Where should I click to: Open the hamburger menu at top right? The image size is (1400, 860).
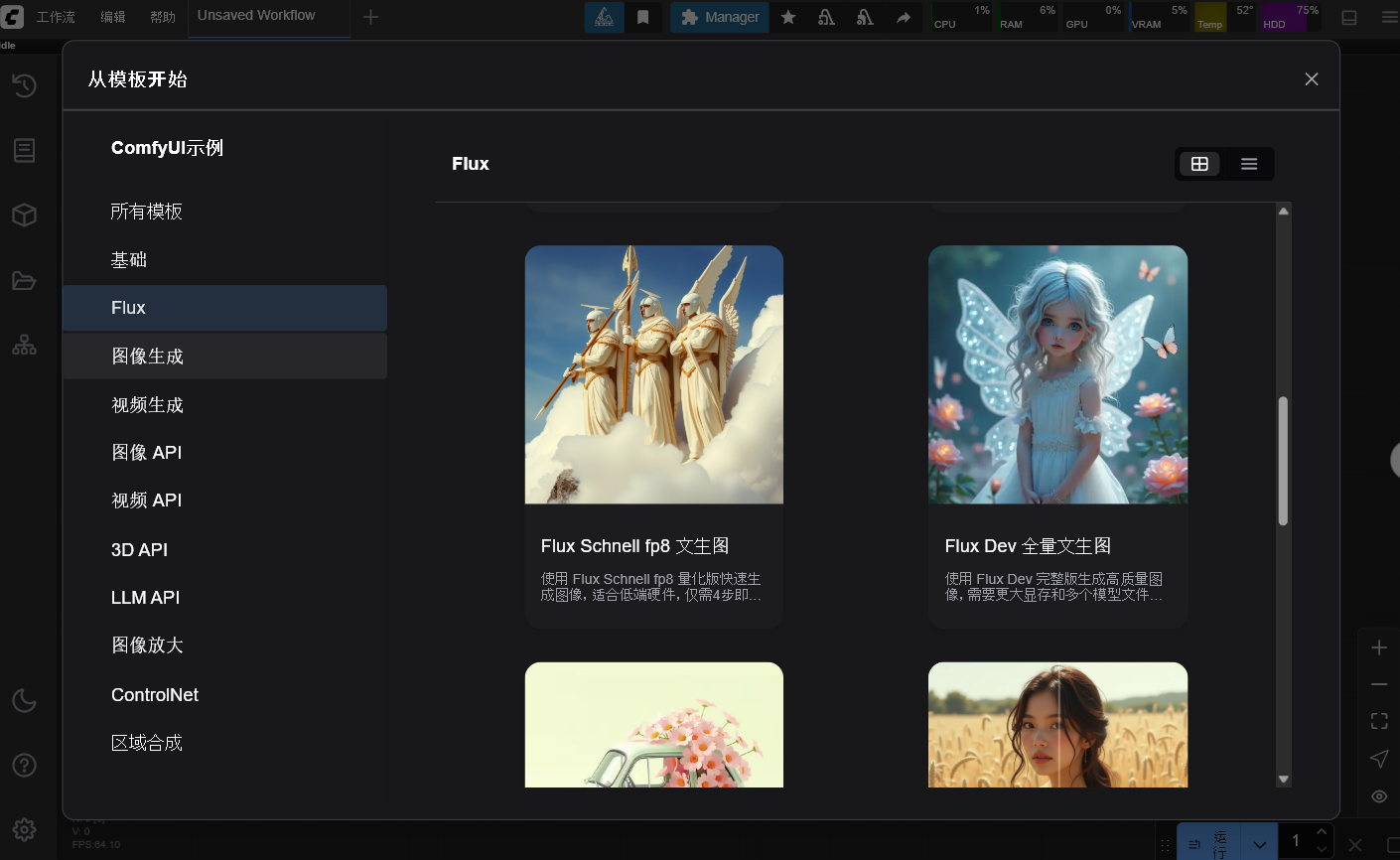[x=1390, y=17]
